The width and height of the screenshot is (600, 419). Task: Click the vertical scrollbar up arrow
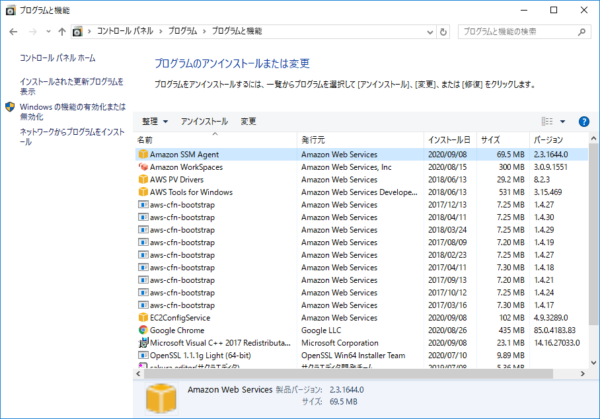coord(593,138)
